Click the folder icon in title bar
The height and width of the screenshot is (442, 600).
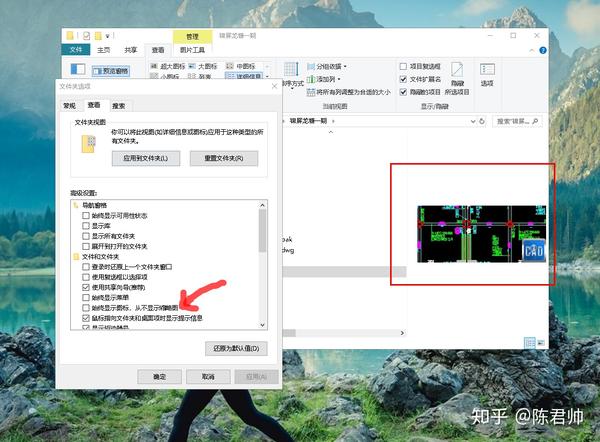click(x=70, y=36)
